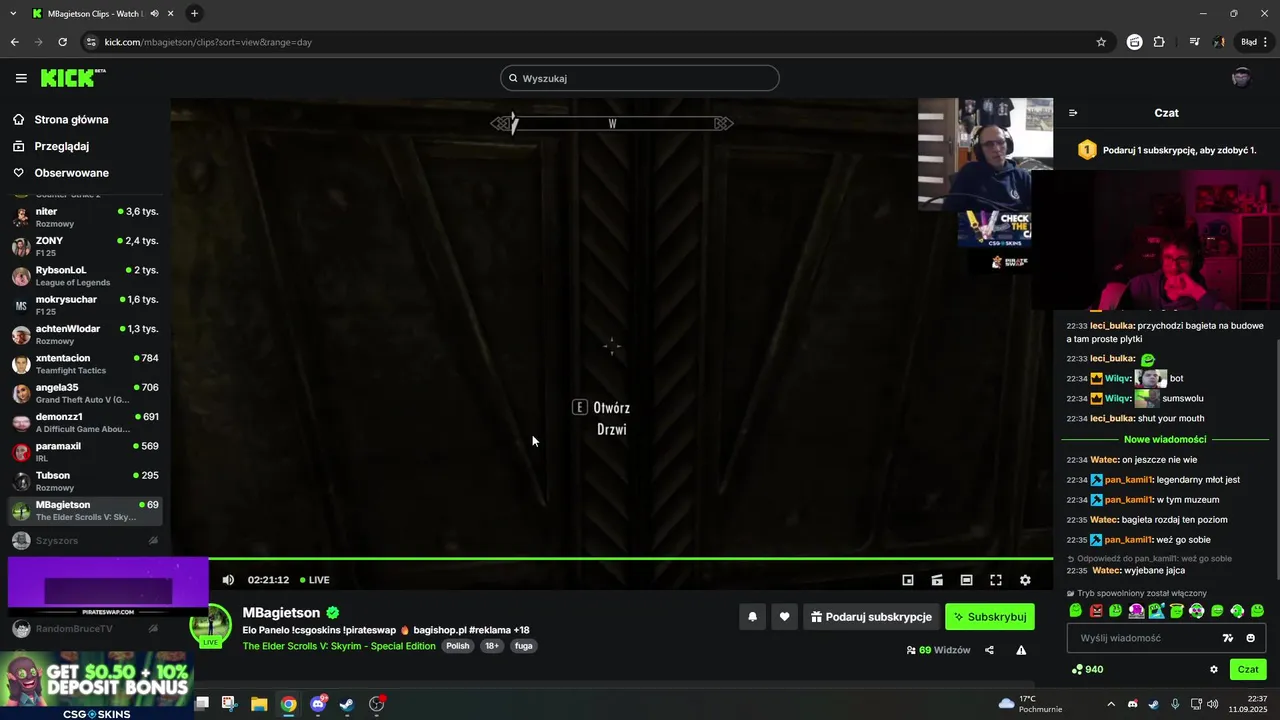
Task: Send message with Czat button
Action: pyautogui.click(x=1248, y=670)
